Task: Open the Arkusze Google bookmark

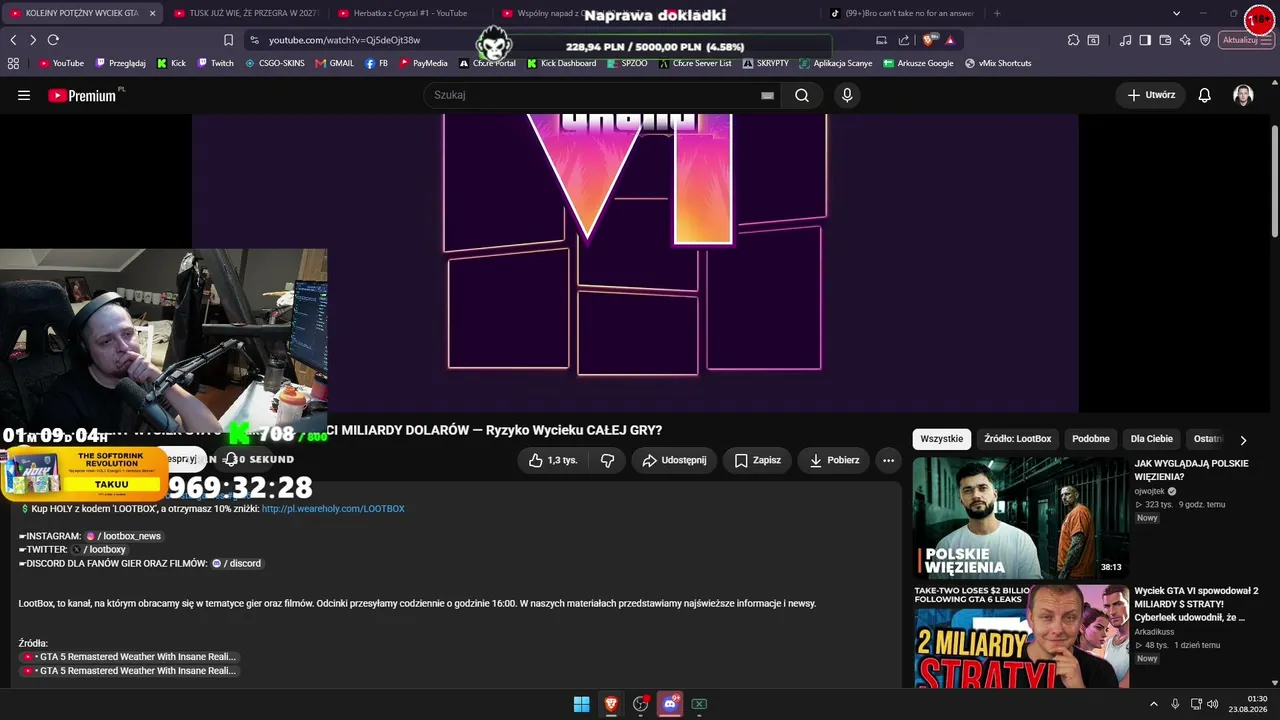Action: point(918,63)
